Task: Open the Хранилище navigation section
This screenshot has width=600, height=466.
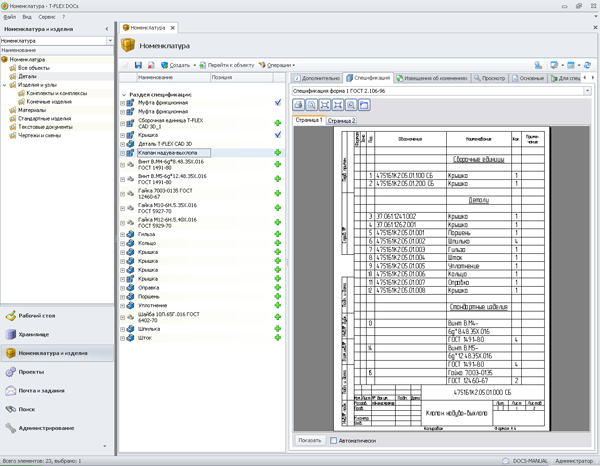Action: tap(57, 334)
